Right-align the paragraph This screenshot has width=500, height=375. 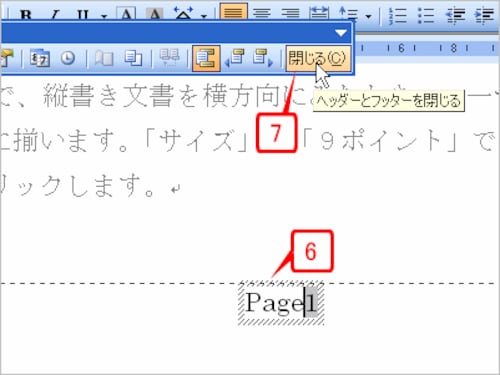(x=290, y=13)
